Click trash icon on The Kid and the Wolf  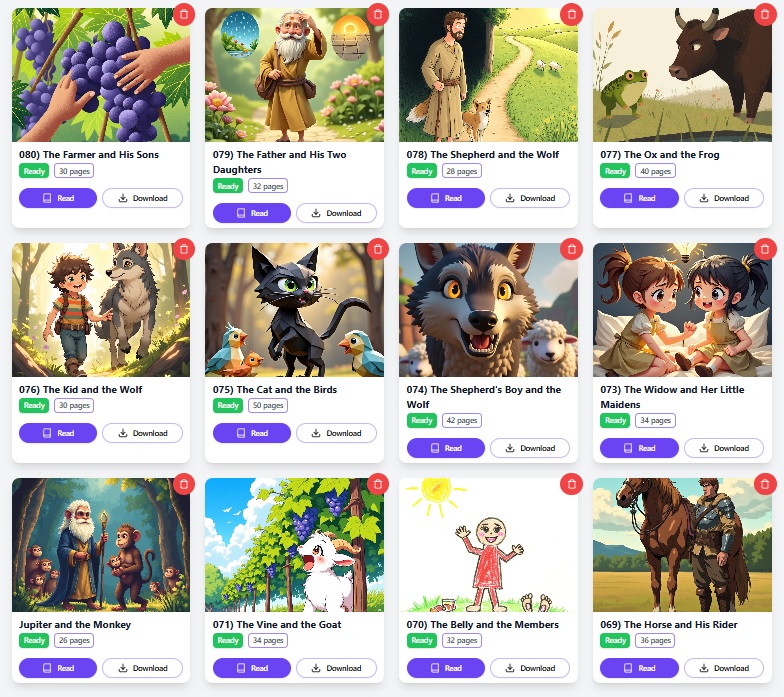pos(184,249)
